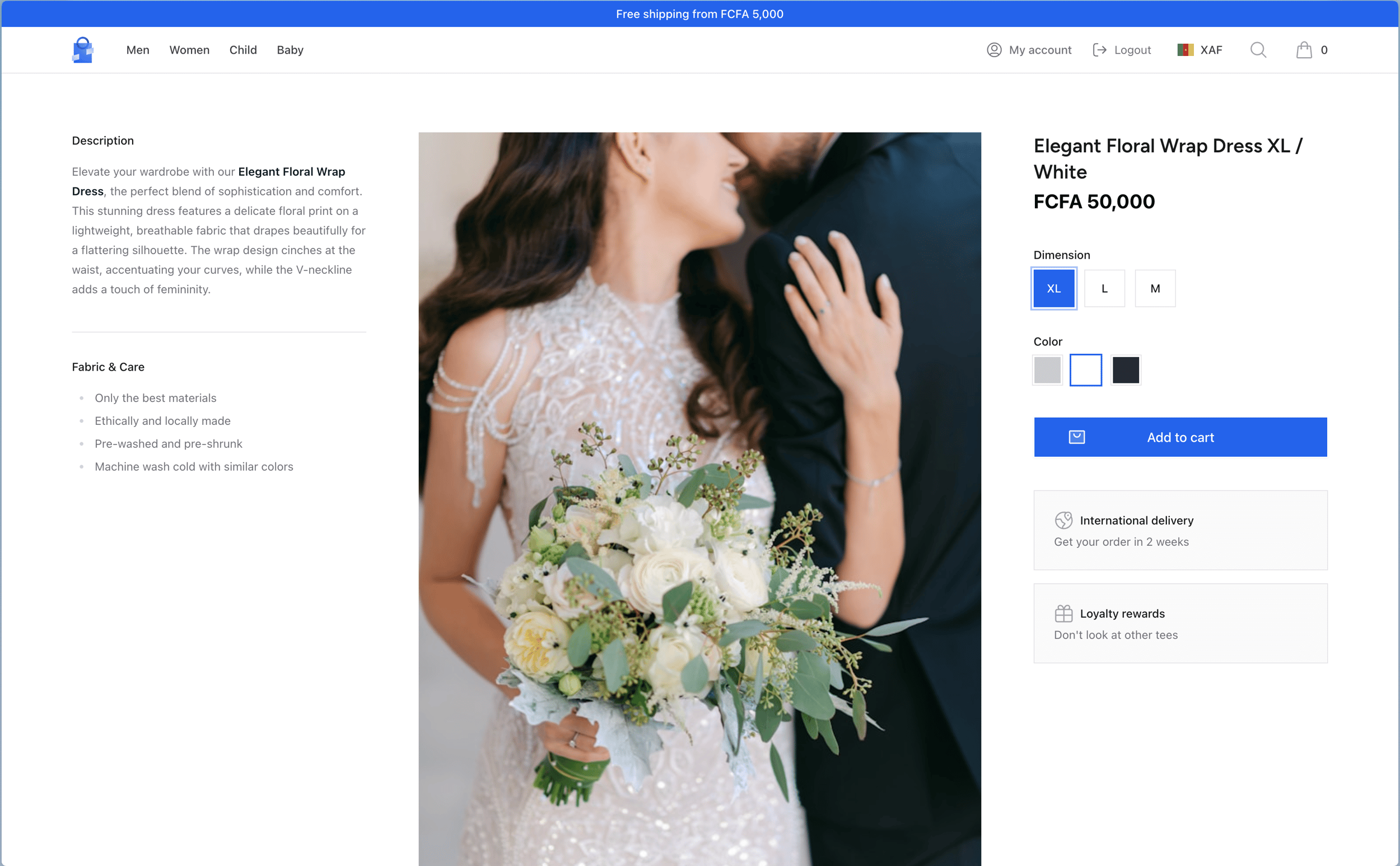This screenshot has width=1400, height=866.
Task: Open the Child menu
Action: (244, 50)
